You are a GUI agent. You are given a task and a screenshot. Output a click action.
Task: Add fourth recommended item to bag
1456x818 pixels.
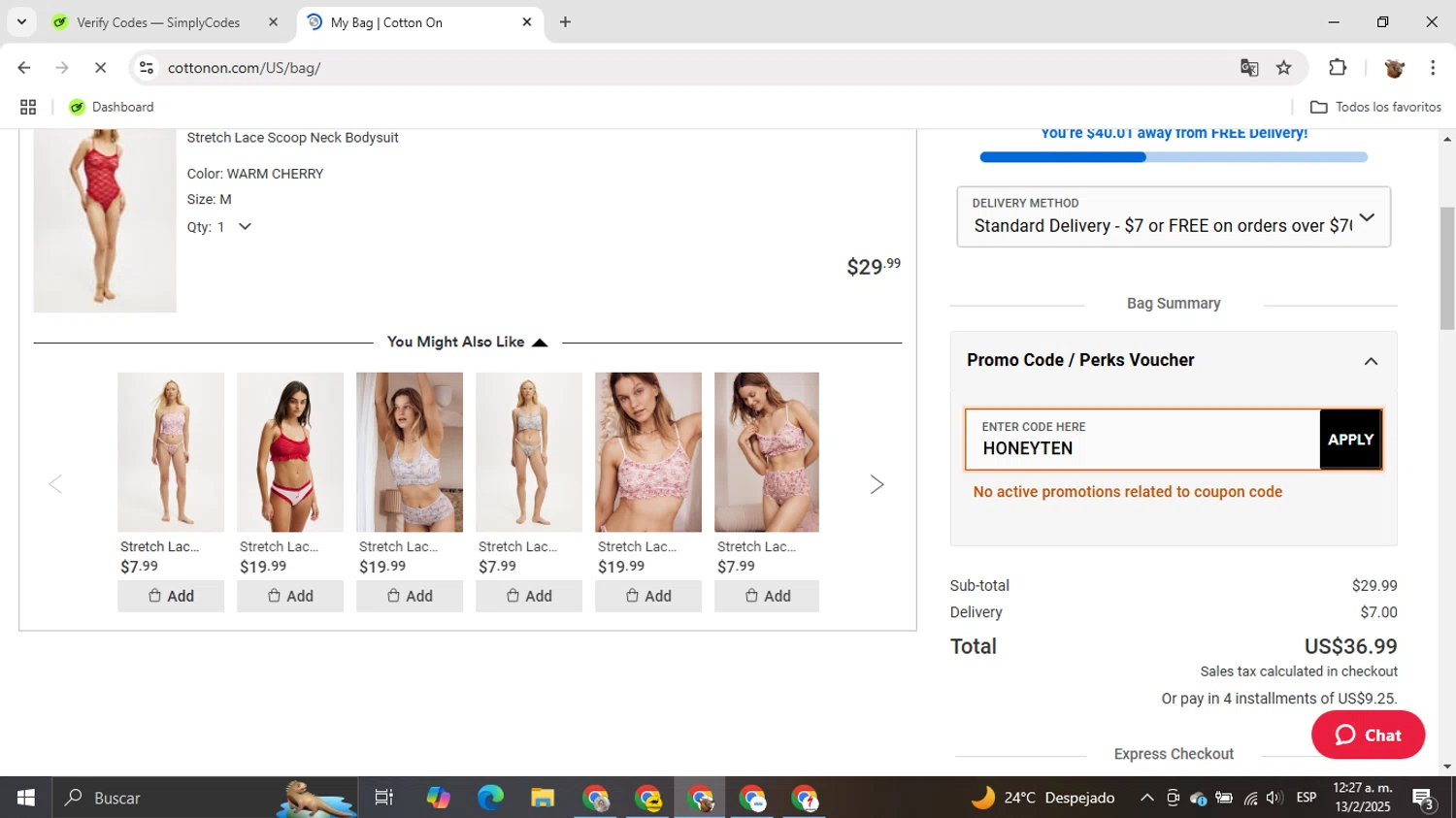(529, 596)
